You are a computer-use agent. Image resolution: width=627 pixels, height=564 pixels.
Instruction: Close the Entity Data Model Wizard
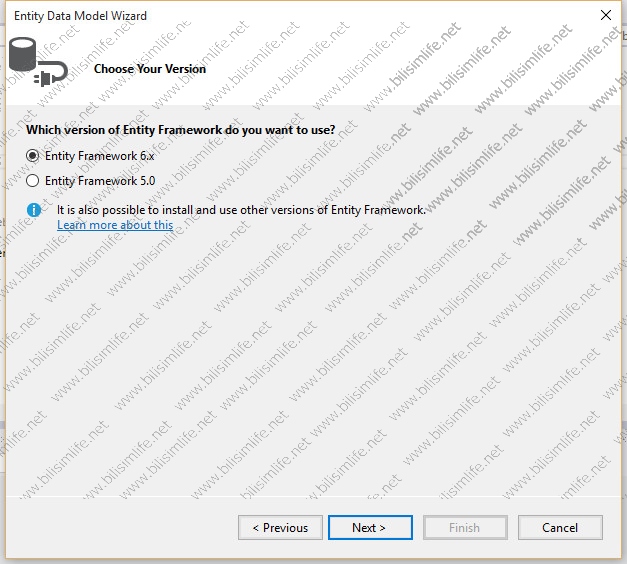click(606, 15)
